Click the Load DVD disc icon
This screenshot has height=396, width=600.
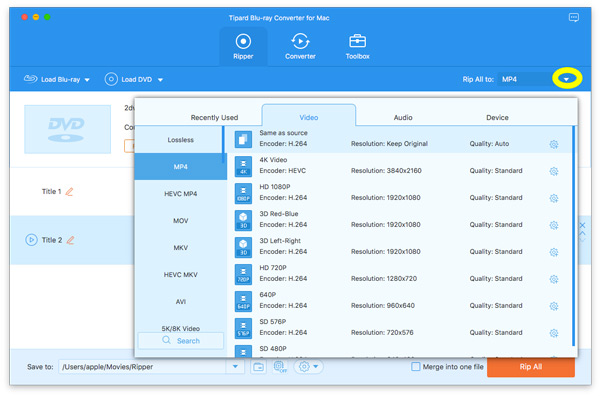coord(111,79)
